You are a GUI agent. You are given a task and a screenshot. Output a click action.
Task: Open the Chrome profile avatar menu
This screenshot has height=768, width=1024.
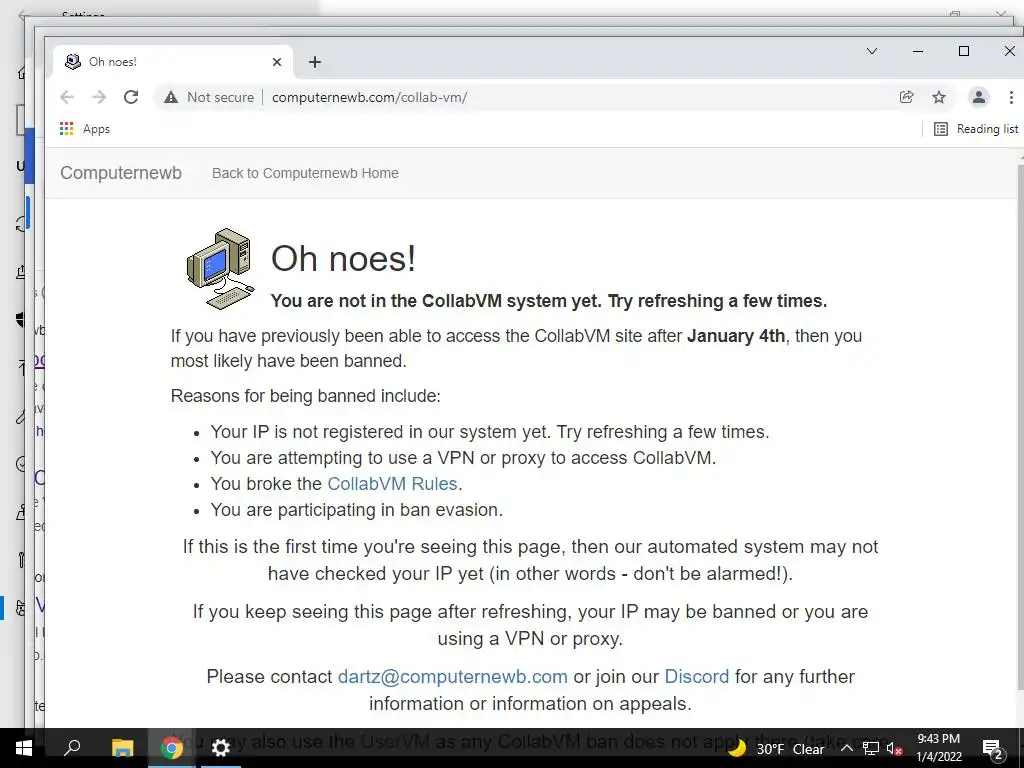(x=978, y=97)
